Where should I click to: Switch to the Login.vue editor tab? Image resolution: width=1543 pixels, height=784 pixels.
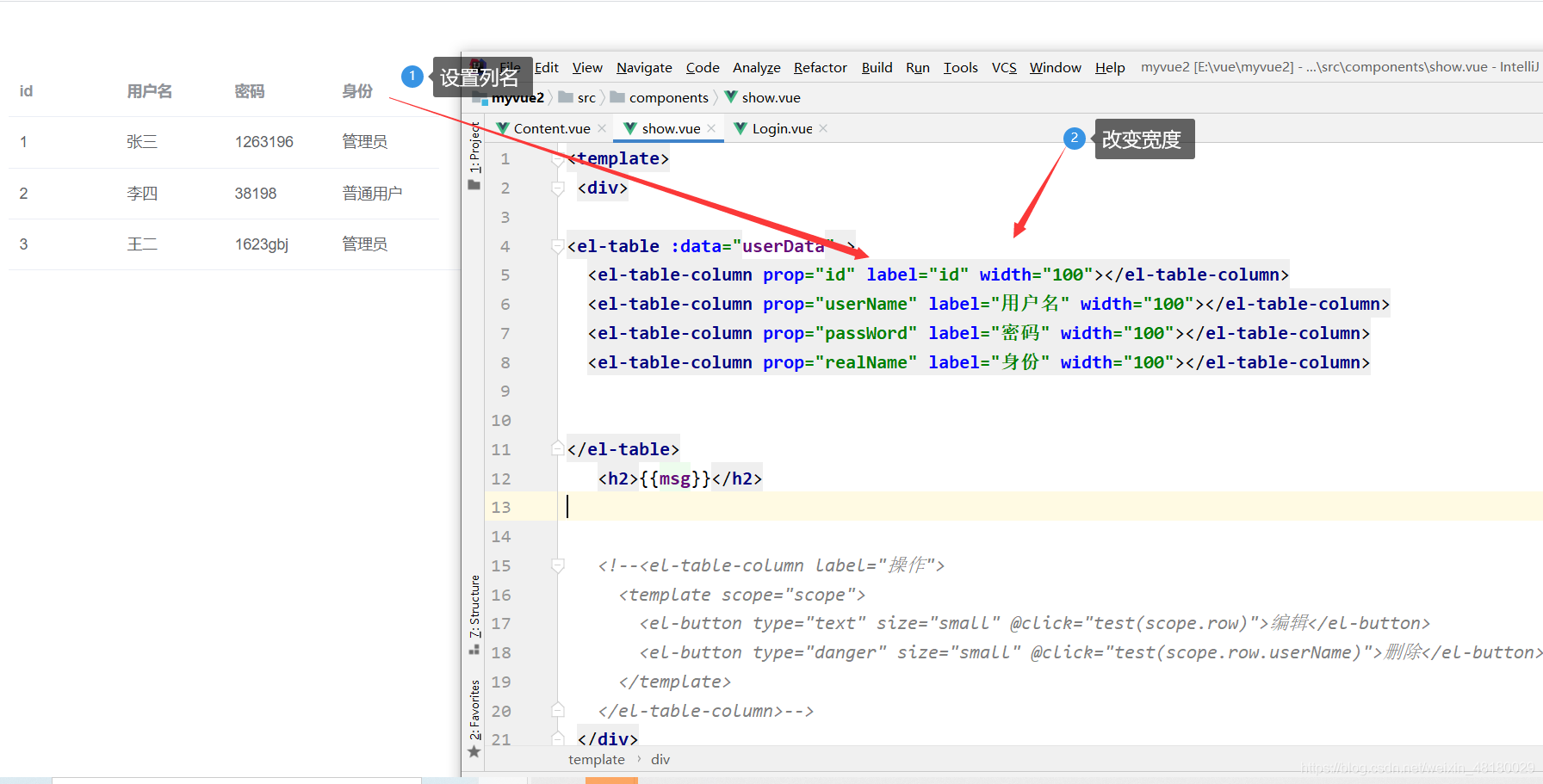click(782, 128)
